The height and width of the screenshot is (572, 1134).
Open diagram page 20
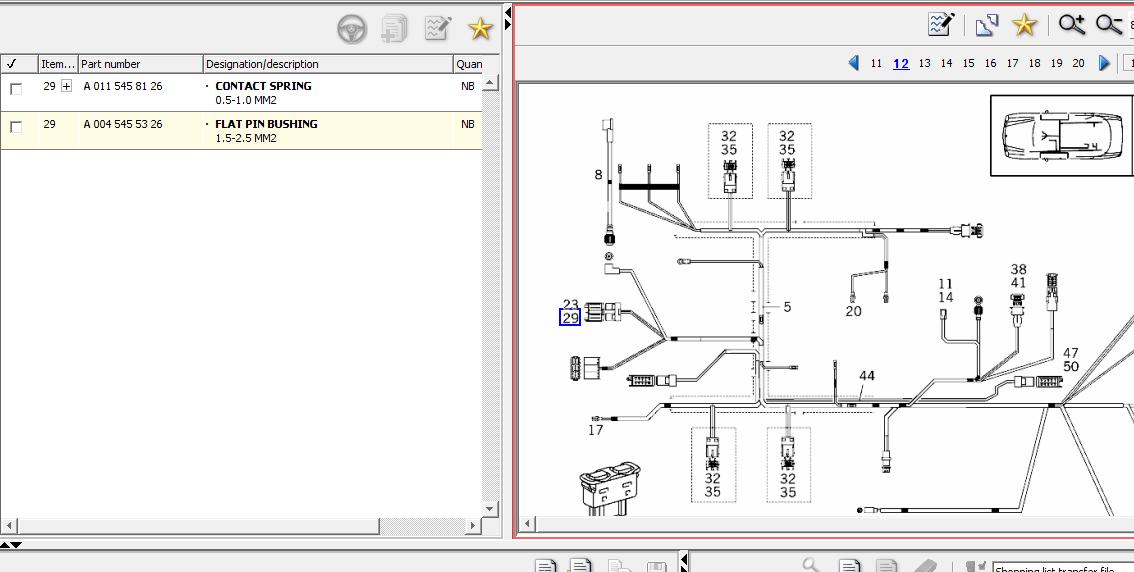(1078, 63)
